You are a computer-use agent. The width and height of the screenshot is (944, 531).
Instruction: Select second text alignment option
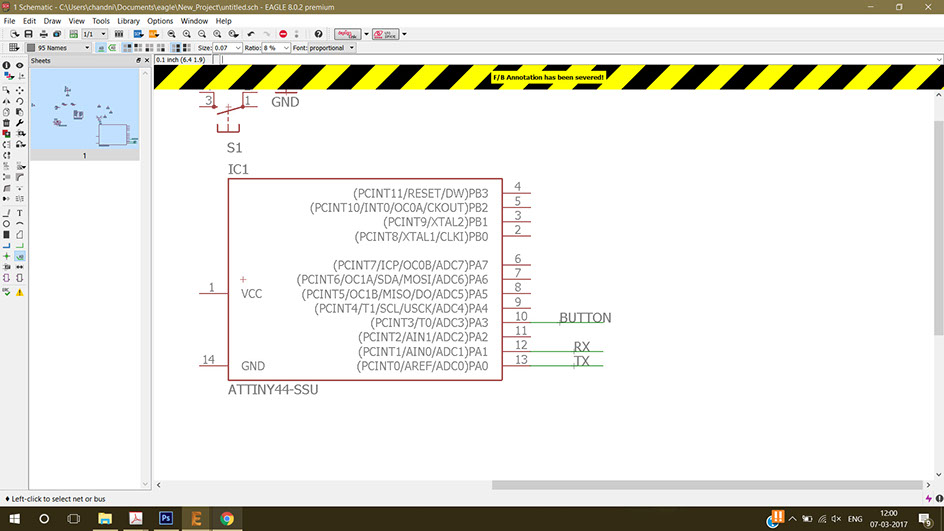[138, 48]
